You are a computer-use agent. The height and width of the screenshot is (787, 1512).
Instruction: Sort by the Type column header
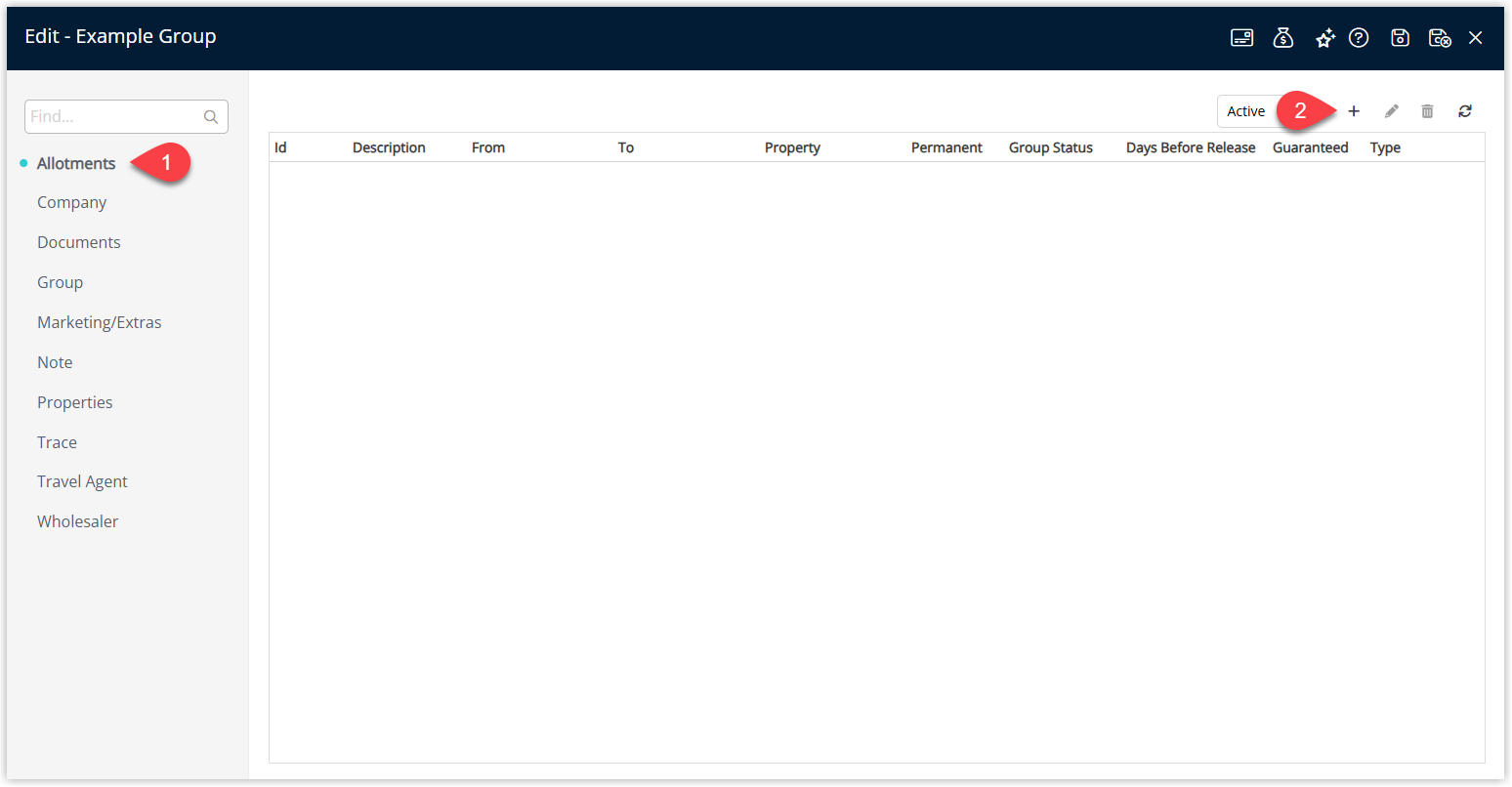1385,147
